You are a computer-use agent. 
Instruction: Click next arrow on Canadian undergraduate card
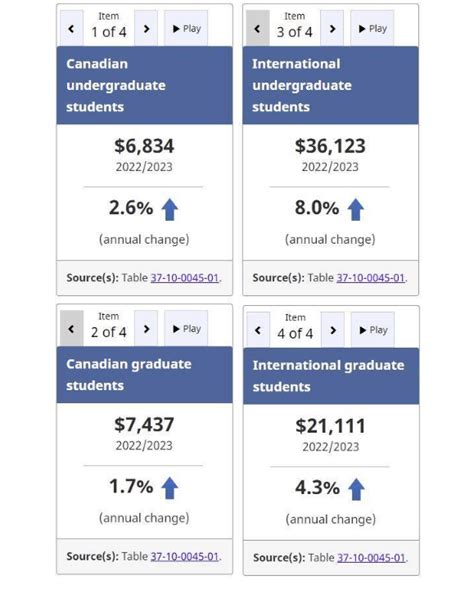[x=146, y=28]
